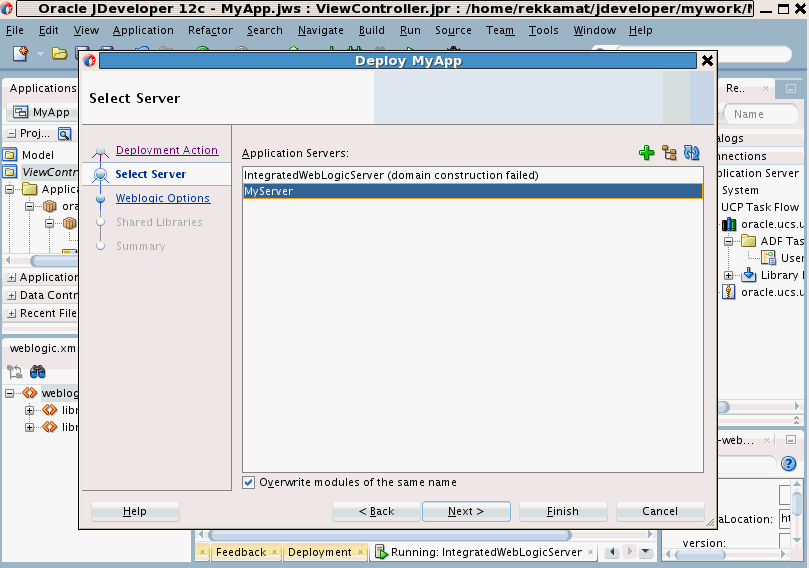The width and height of the screenshot is (809, 568).
Task: Click the Running IntegratedWebLogicServer tab icon
Action: click(381, 552)
